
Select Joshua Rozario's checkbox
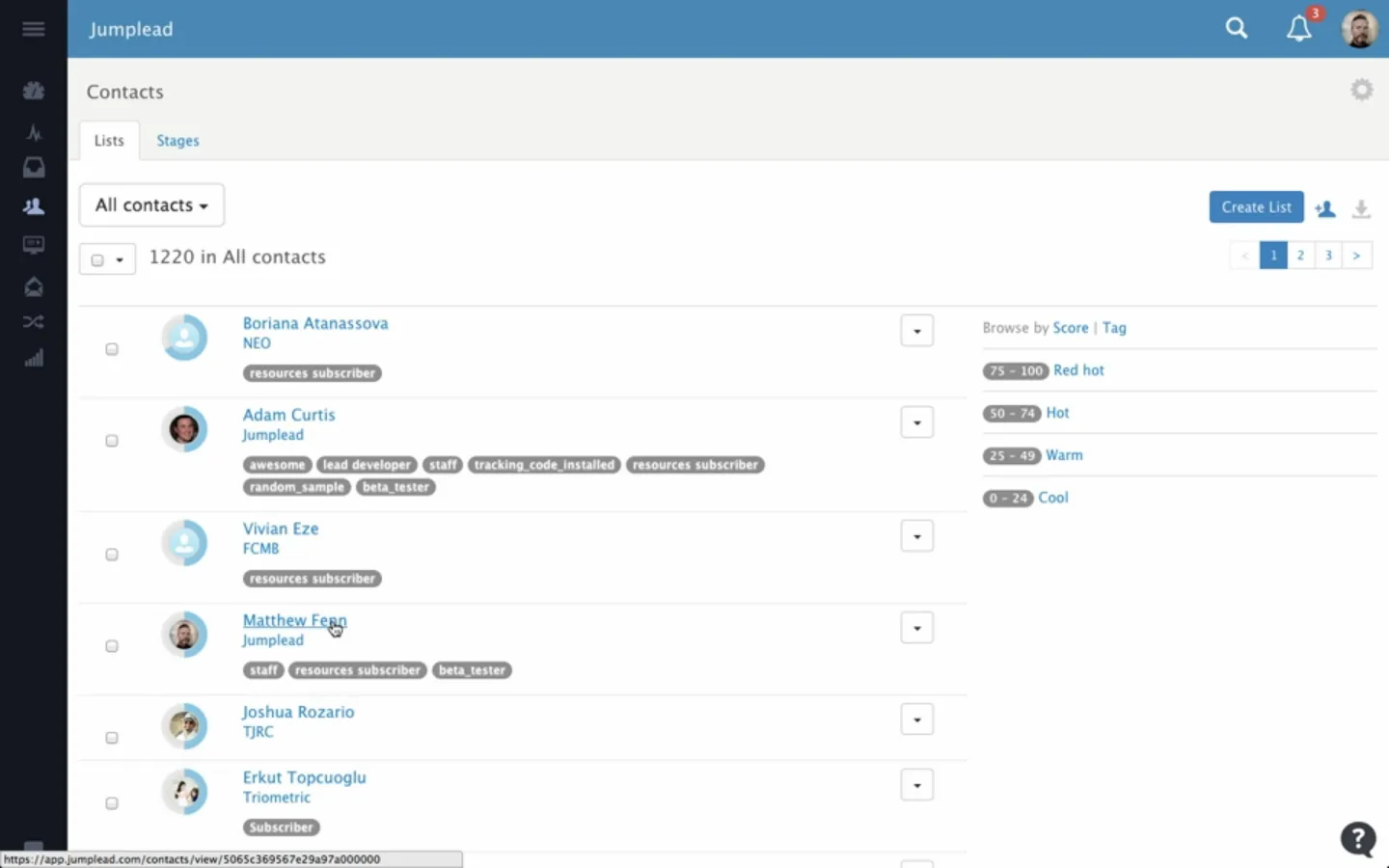[x=112, y=738]
